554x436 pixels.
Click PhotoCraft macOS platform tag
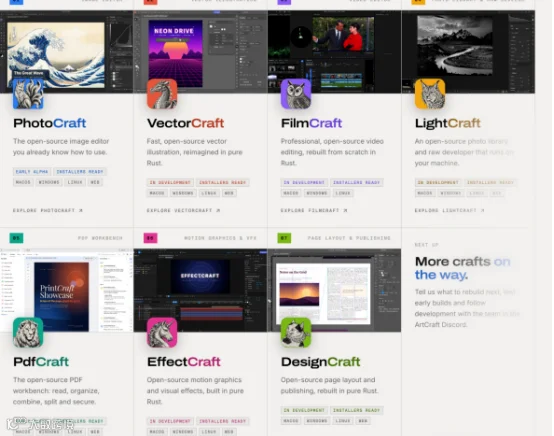click(x=23, y=182)
